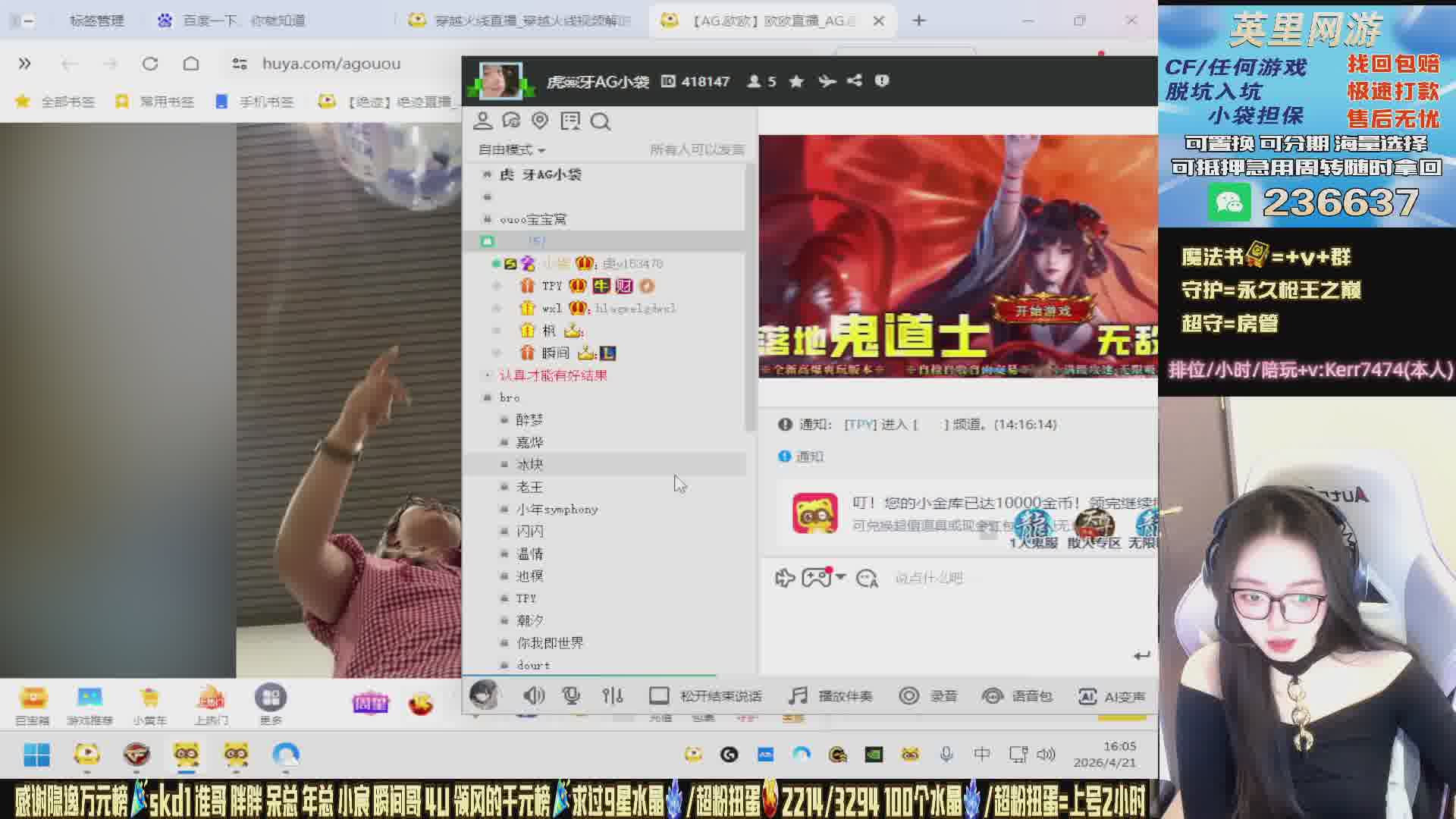1456x819 pixels.
Task: Click the location pin icon above channel list
Action: tap(540, 121)
